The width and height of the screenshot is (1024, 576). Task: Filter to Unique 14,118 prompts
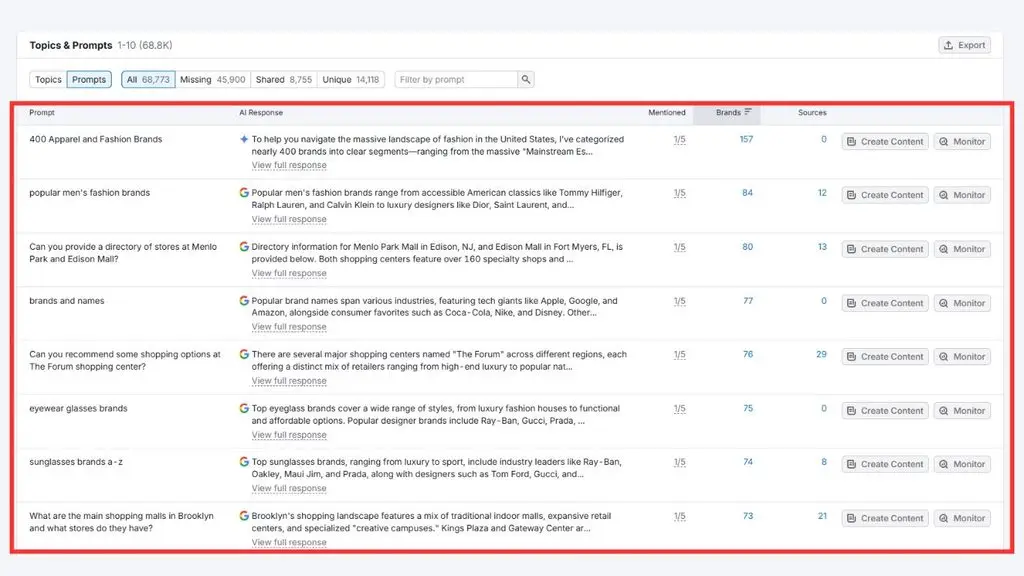[x=351, y=80]
